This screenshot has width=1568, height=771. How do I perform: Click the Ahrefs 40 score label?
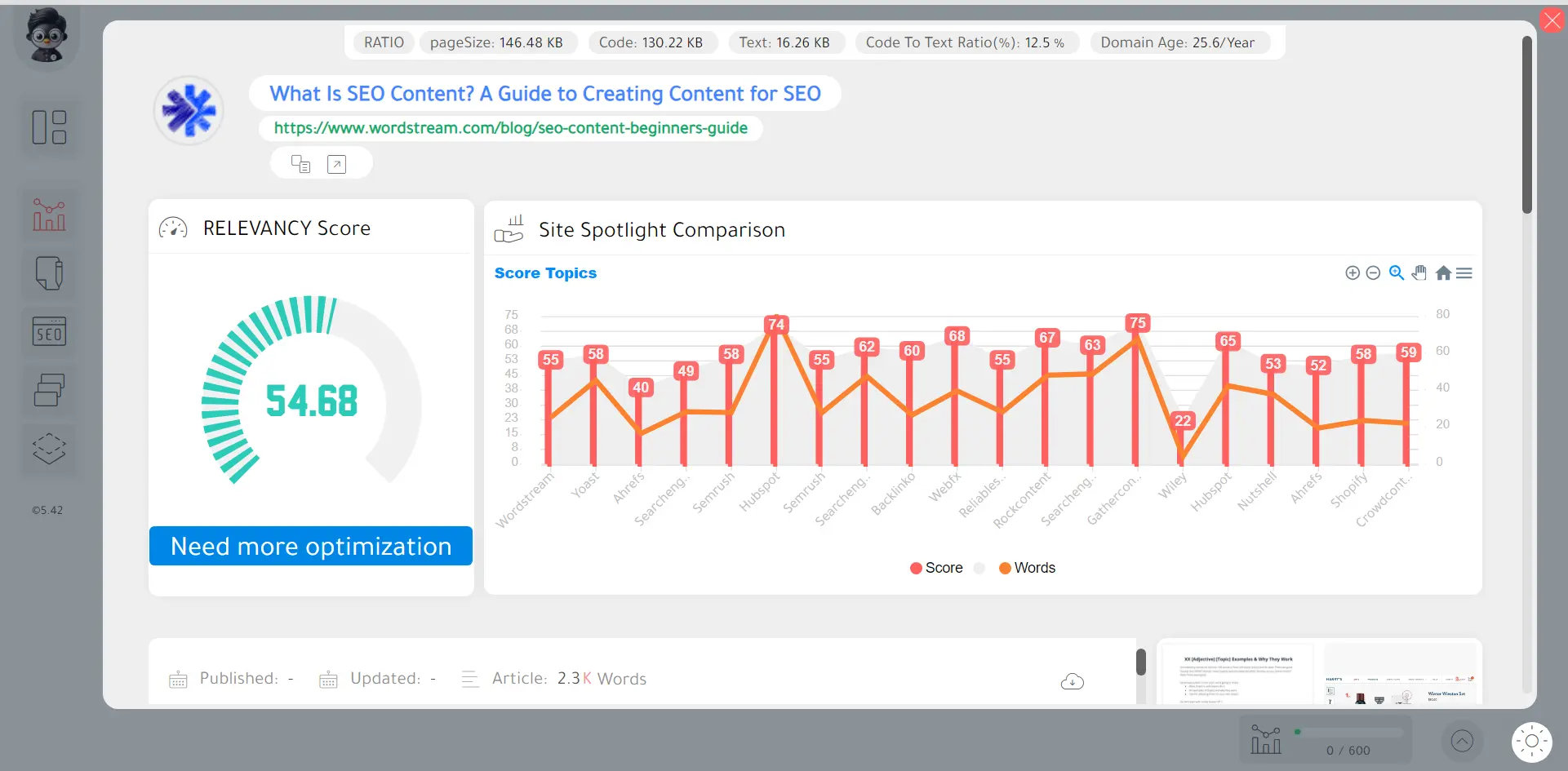(641, 387)
